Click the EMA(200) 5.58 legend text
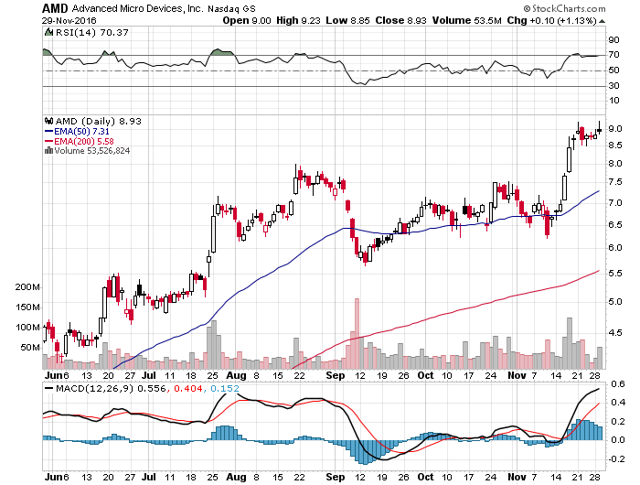The width and height of the screenshot is (640, 485). coord(84,141)
